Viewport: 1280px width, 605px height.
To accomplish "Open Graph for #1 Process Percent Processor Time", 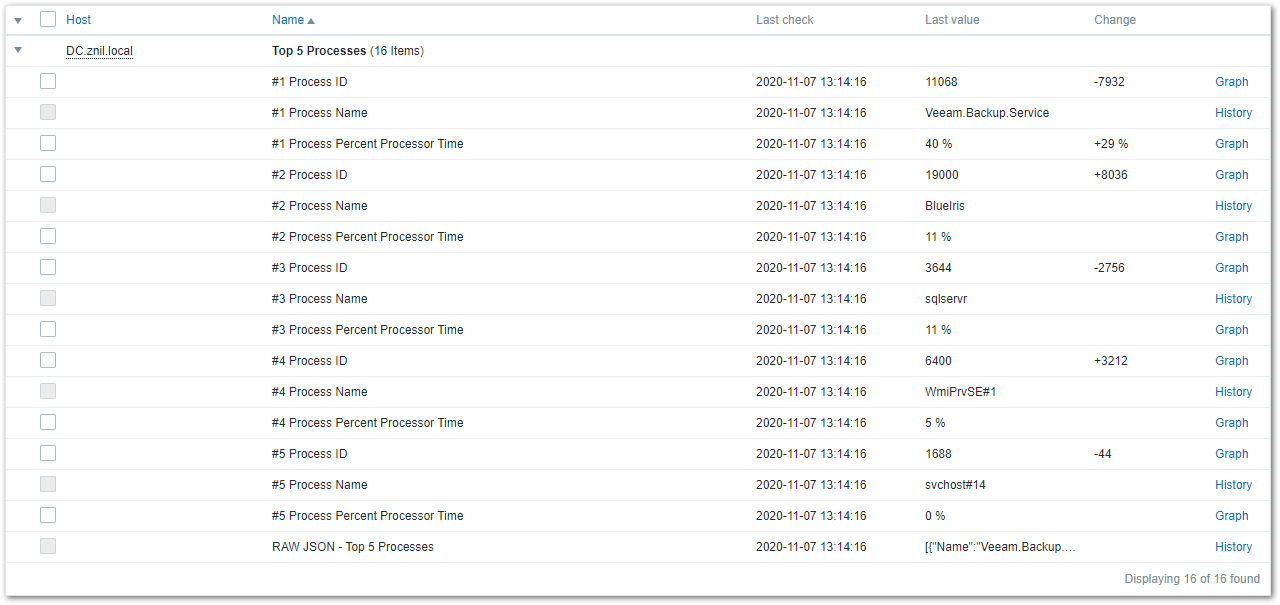I will coord(1231,144).
